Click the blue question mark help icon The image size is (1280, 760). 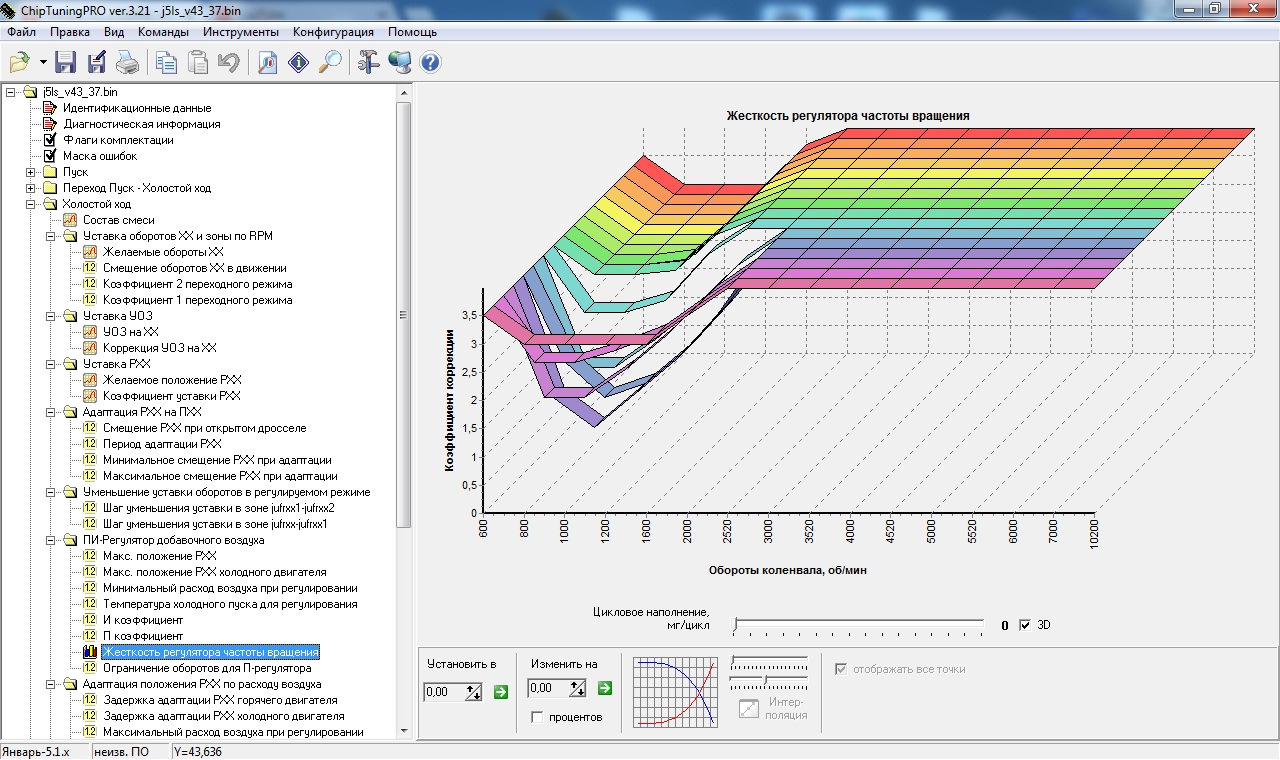coord(430,63)
